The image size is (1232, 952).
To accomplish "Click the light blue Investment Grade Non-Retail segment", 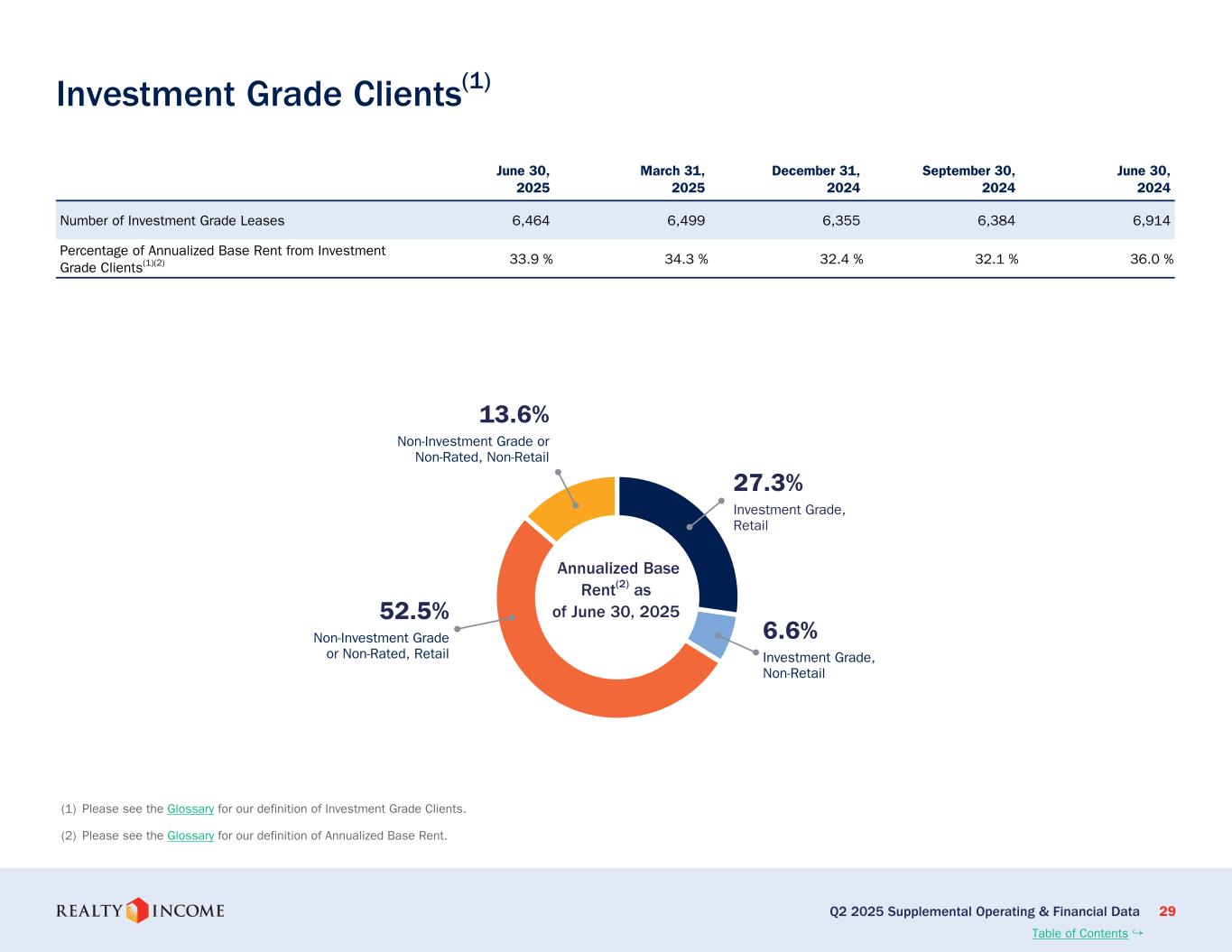I will tap(713, 634).
